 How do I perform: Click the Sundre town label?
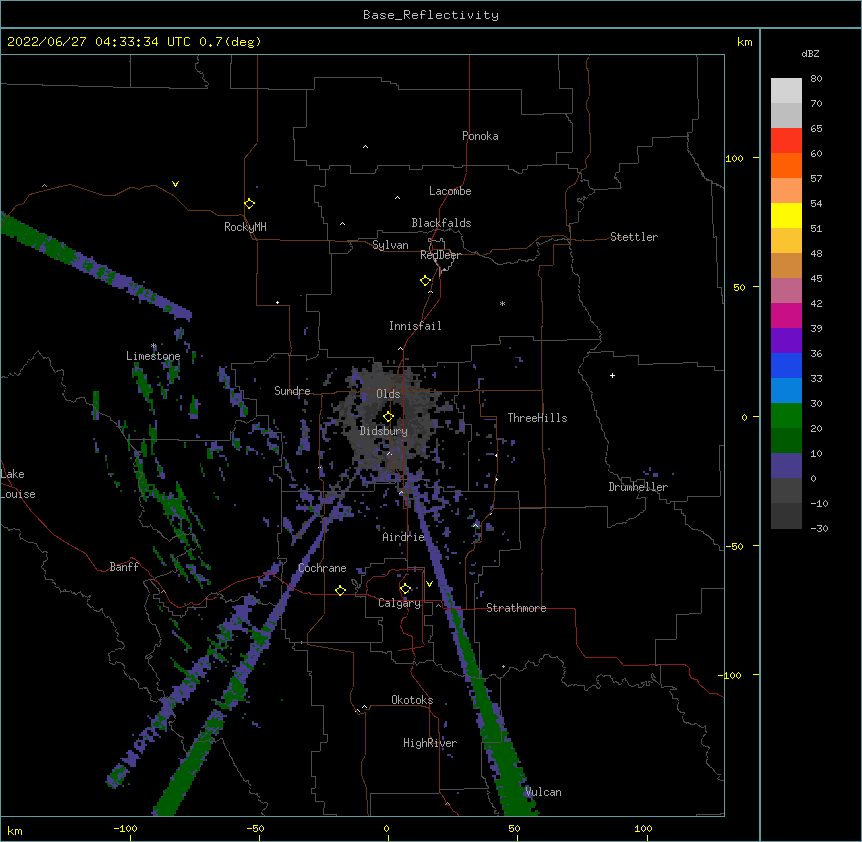tap(292, 391)
